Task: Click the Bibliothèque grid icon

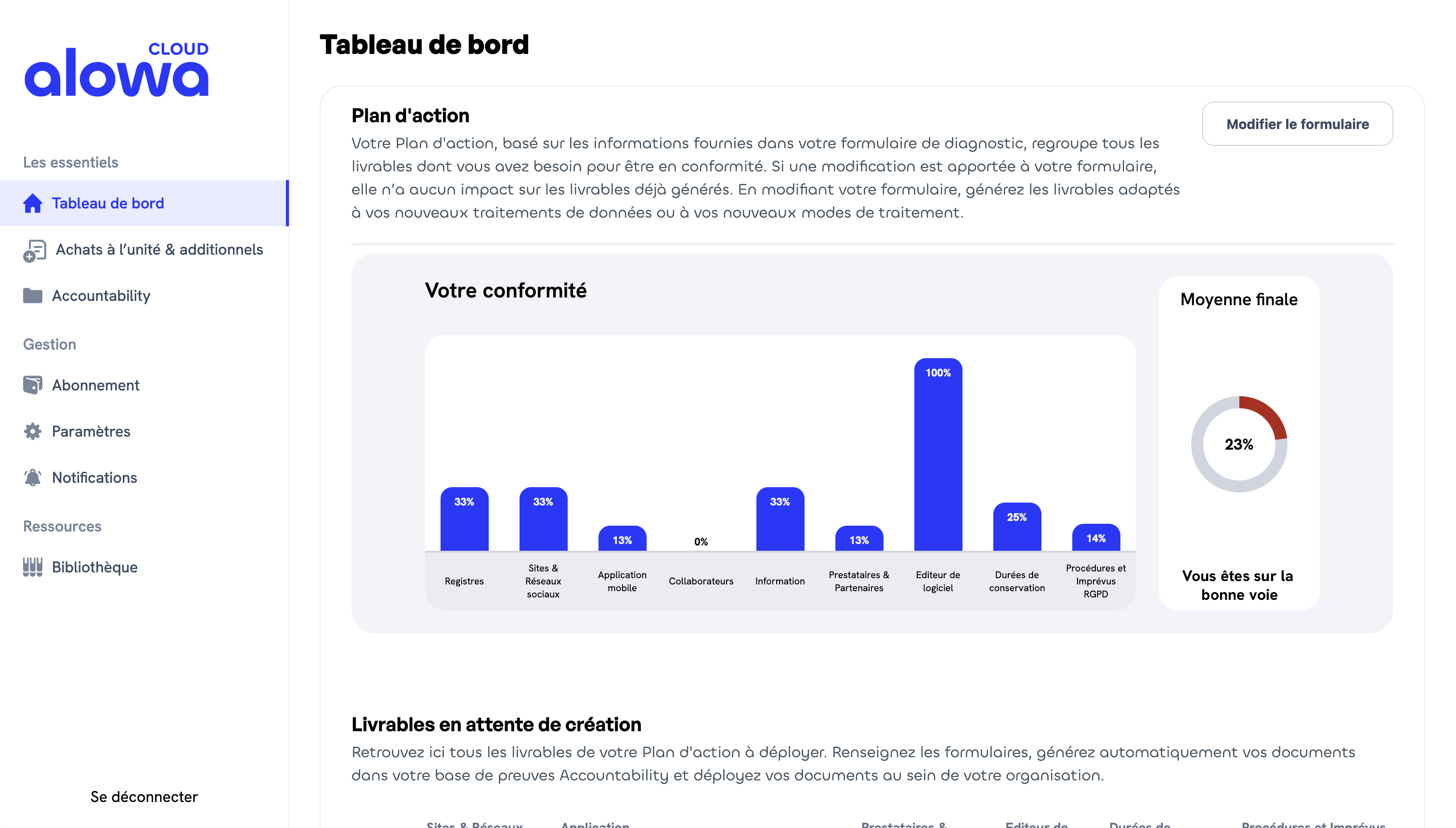Action: coord(33,568)
